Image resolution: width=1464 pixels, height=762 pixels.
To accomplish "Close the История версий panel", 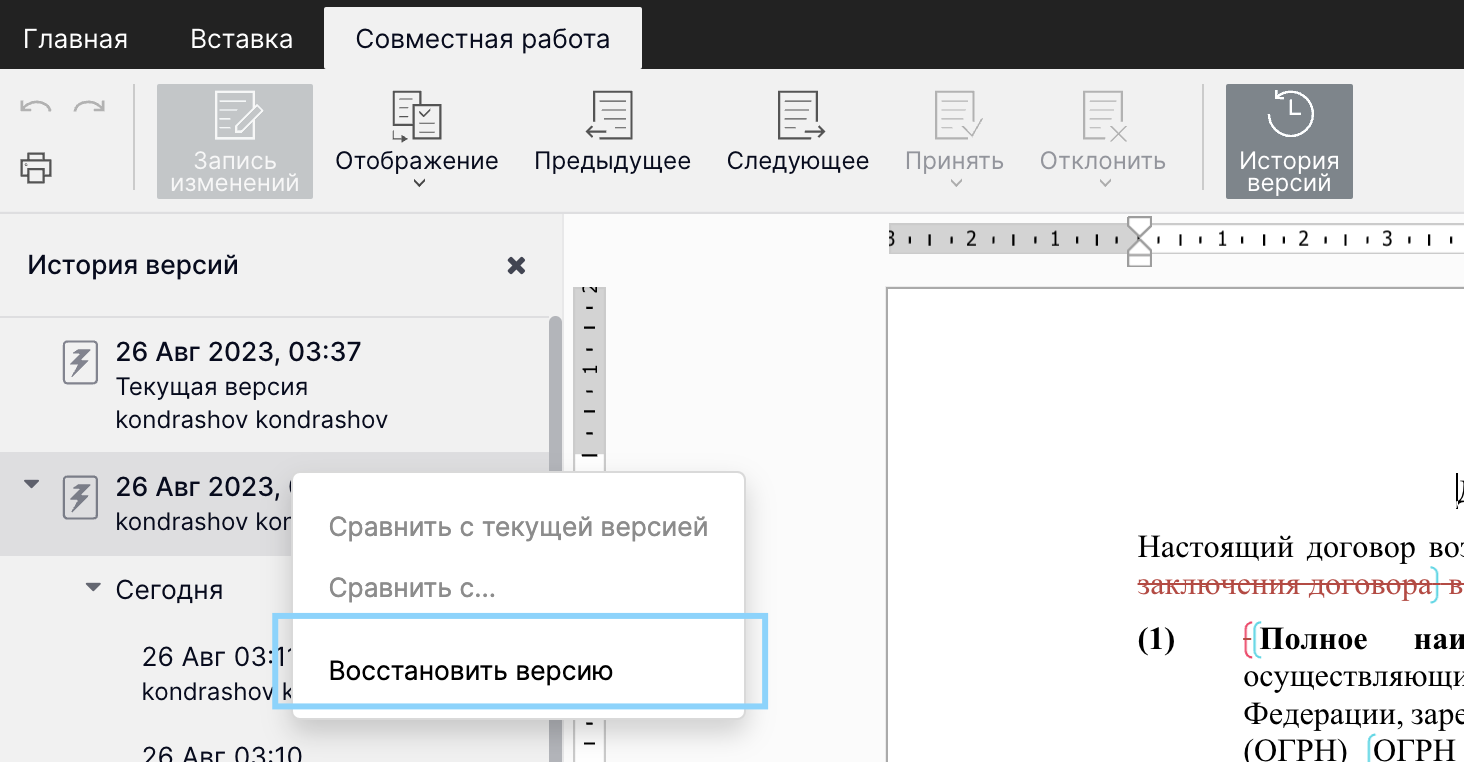I will (516, 266).
